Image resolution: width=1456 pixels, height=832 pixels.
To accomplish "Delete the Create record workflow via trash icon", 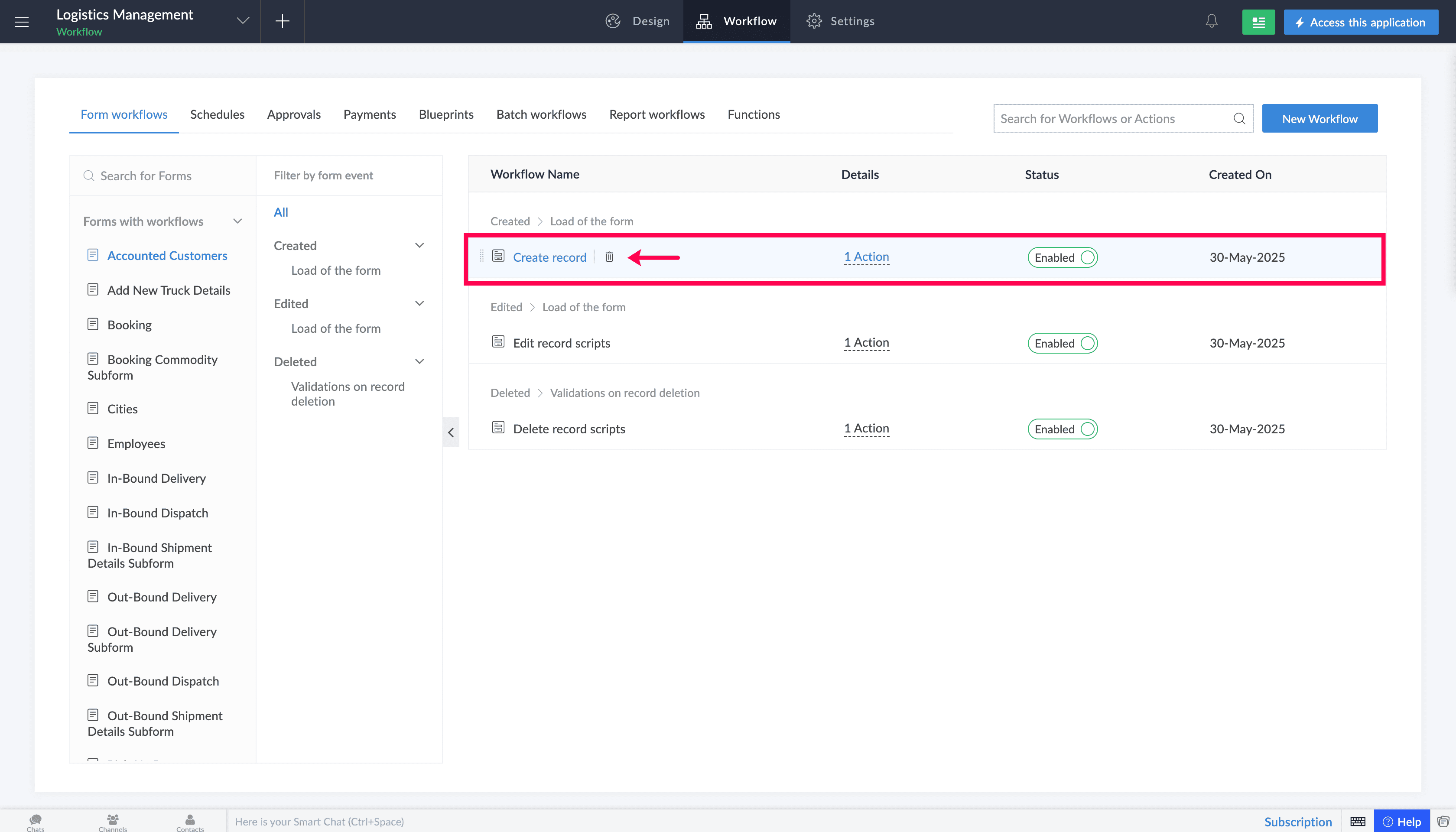I will coord(609,257).
